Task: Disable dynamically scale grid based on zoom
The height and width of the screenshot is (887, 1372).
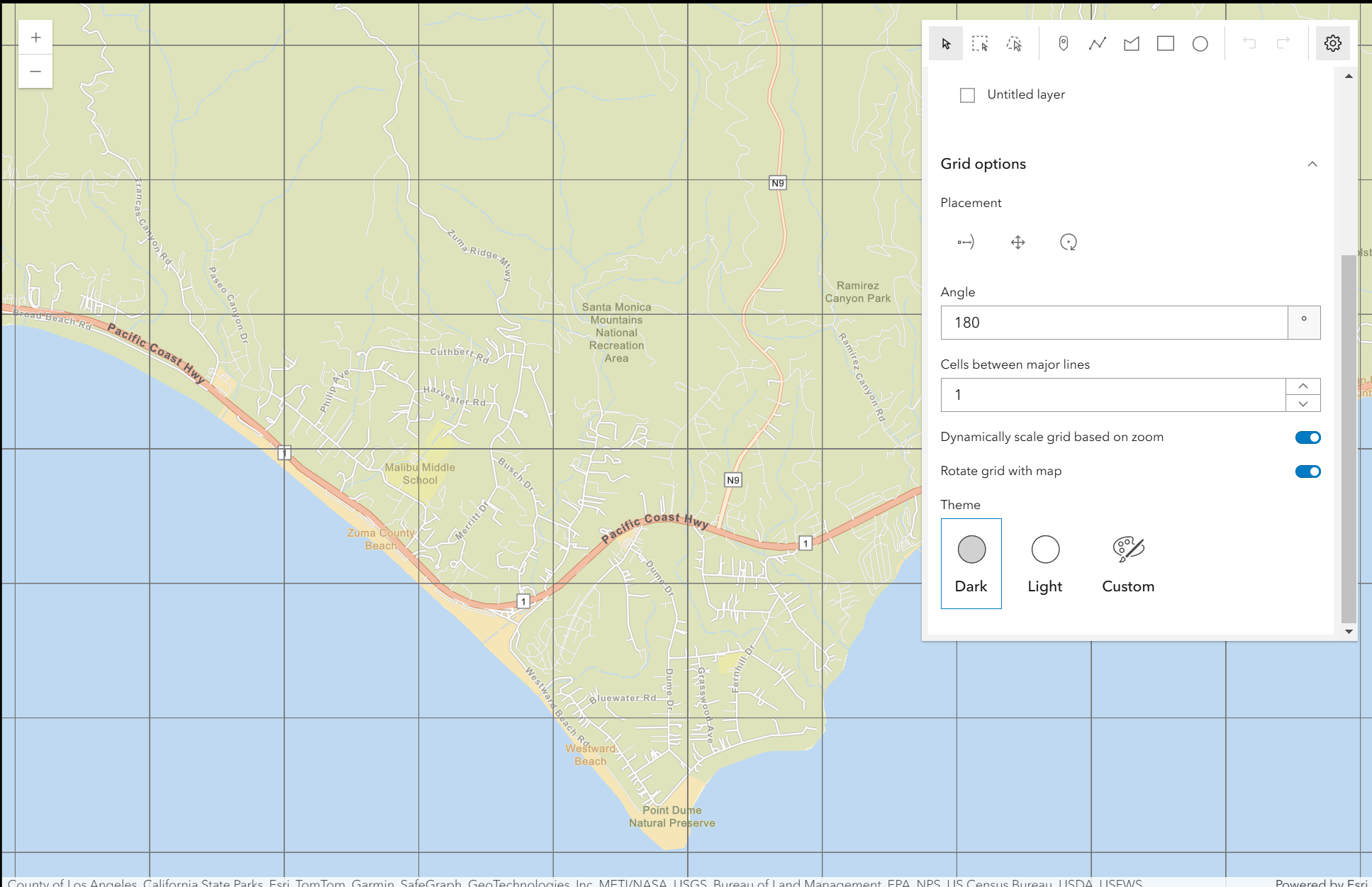Action: click(x=1307, y=437)
